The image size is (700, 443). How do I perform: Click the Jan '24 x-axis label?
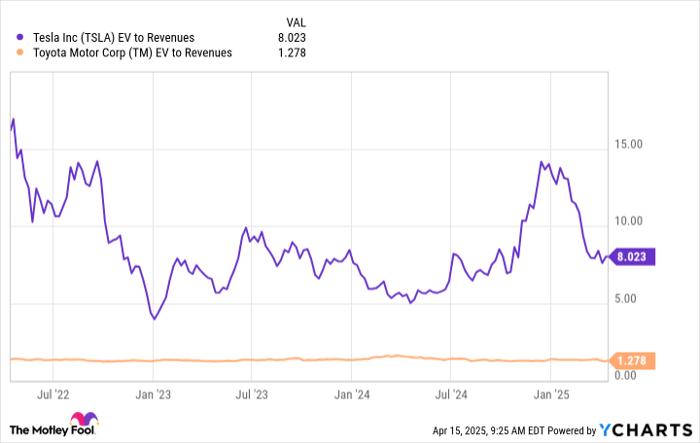(x=352, y=394)
